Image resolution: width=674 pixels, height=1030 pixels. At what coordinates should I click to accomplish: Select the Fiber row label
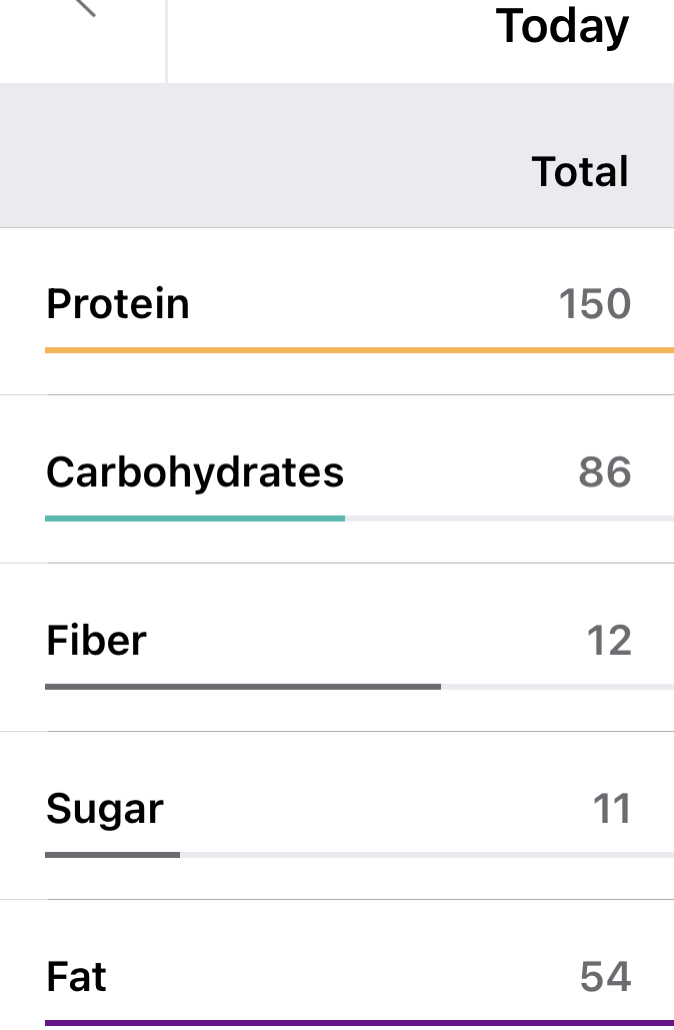coord(96,640)
